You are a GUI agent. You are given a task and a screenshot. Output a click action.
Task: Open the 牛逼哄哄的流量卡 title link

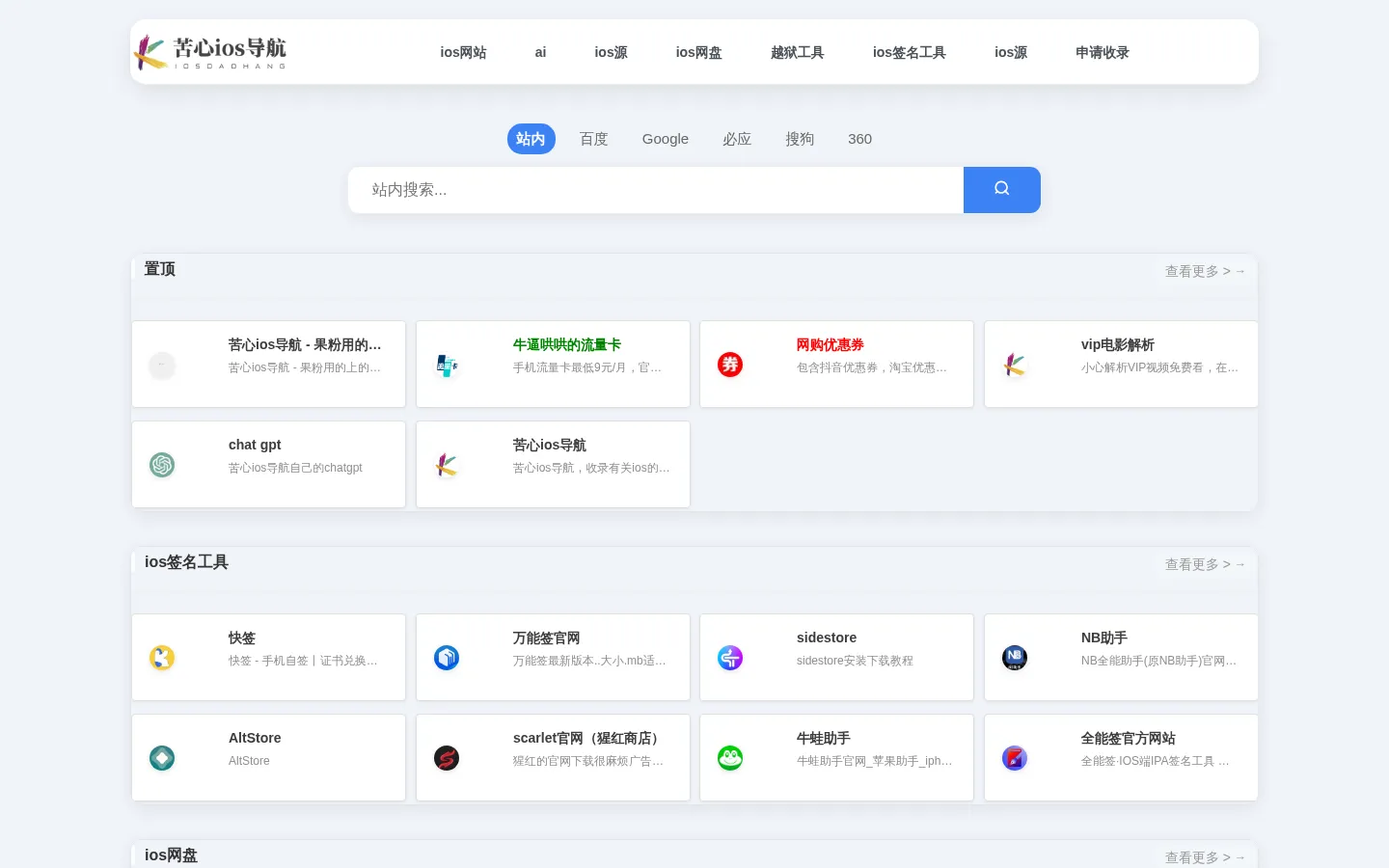click(567, 344)
